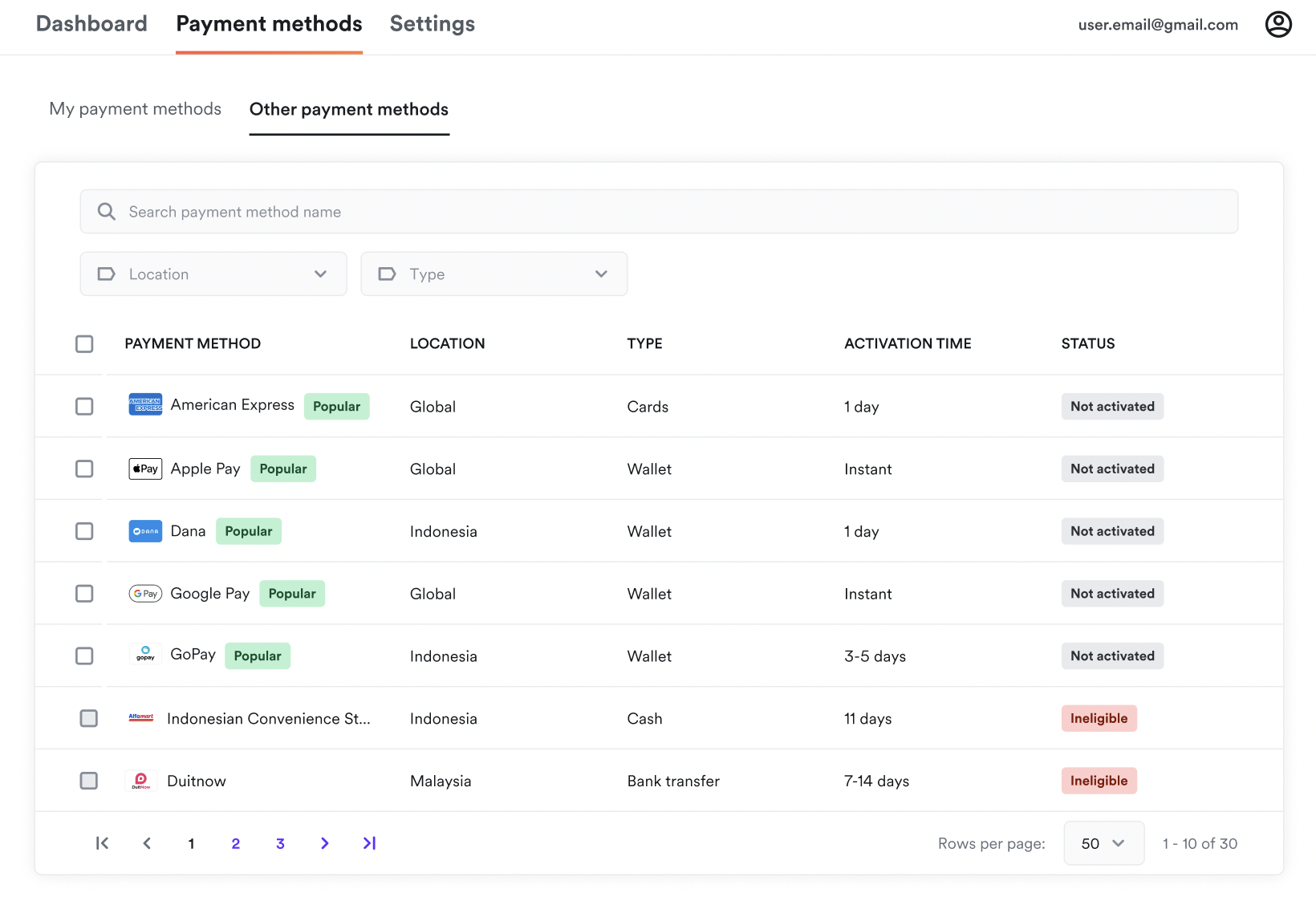Jump to the last page
1316x897 pixels.
[x=369, y=843]
